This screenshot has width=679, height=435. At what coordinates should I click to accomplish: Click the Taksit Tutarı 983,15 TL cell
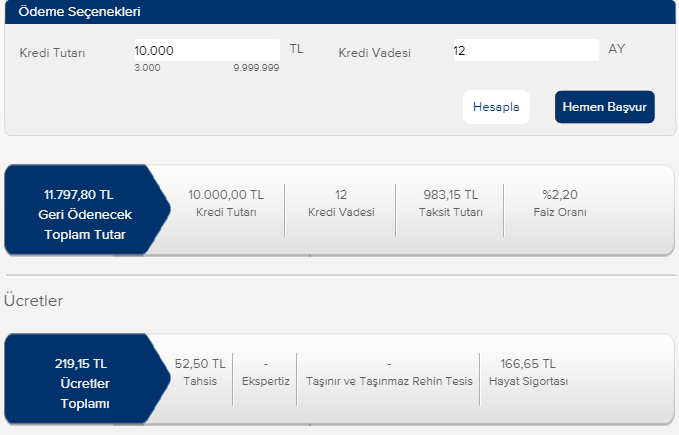pyautogui.click(x=450, y=203)
